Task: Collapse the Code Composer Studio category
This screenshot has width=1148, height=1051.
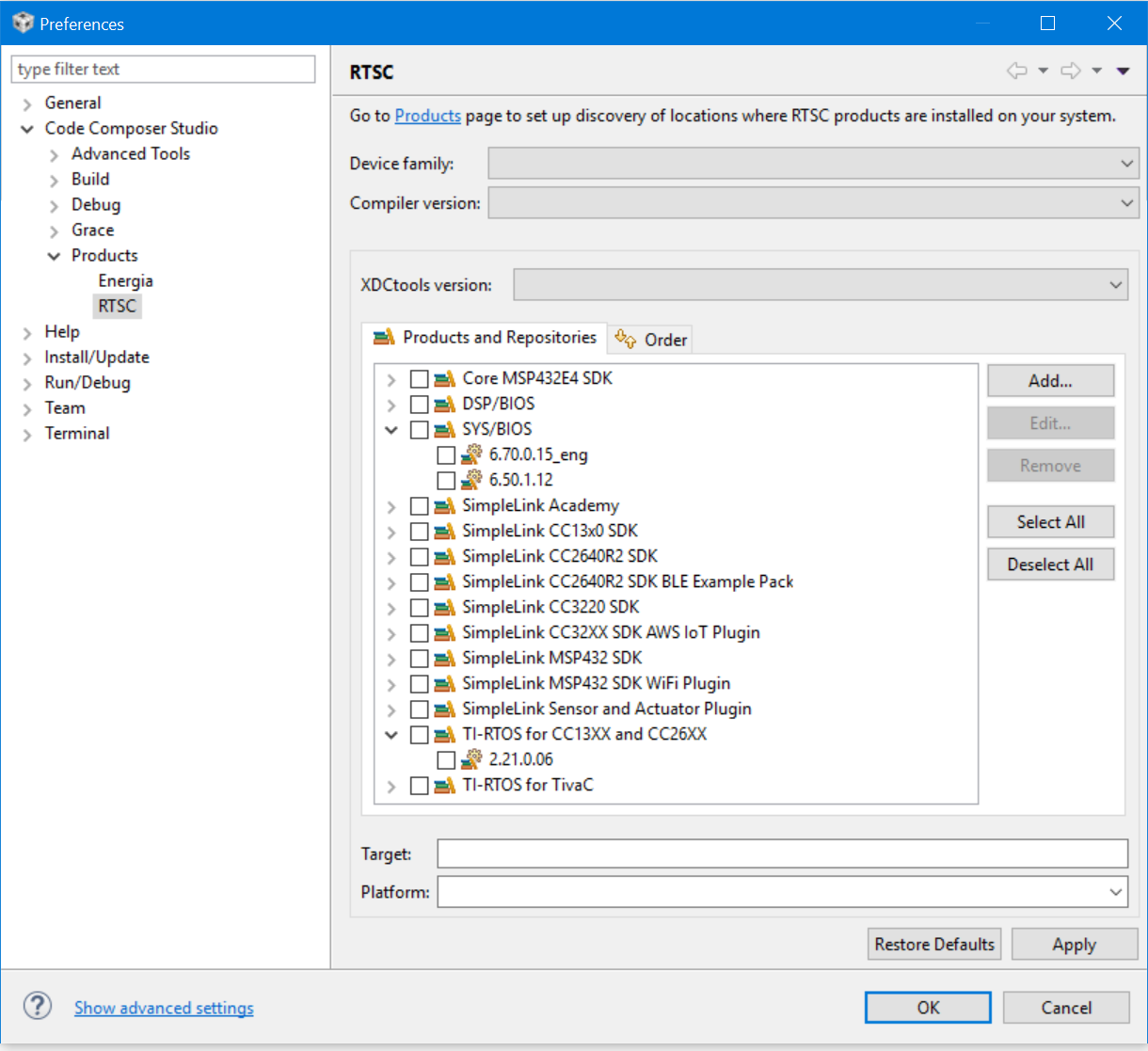Action: pos(27,129)
